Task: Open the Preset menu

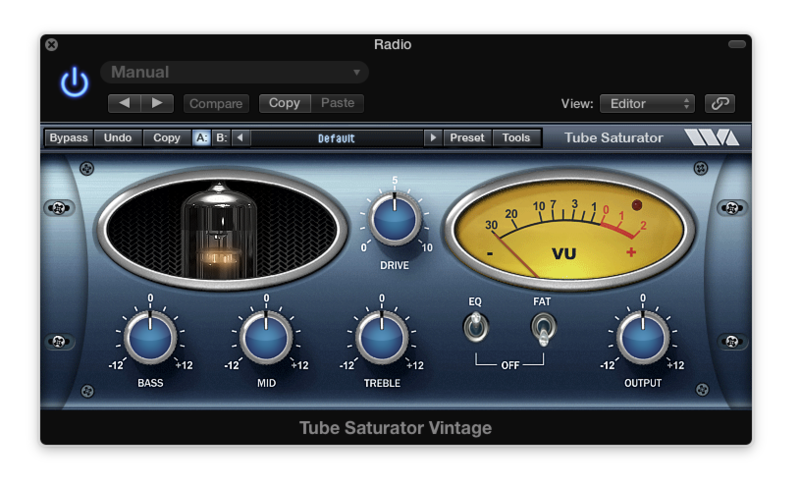Action: 466,138
